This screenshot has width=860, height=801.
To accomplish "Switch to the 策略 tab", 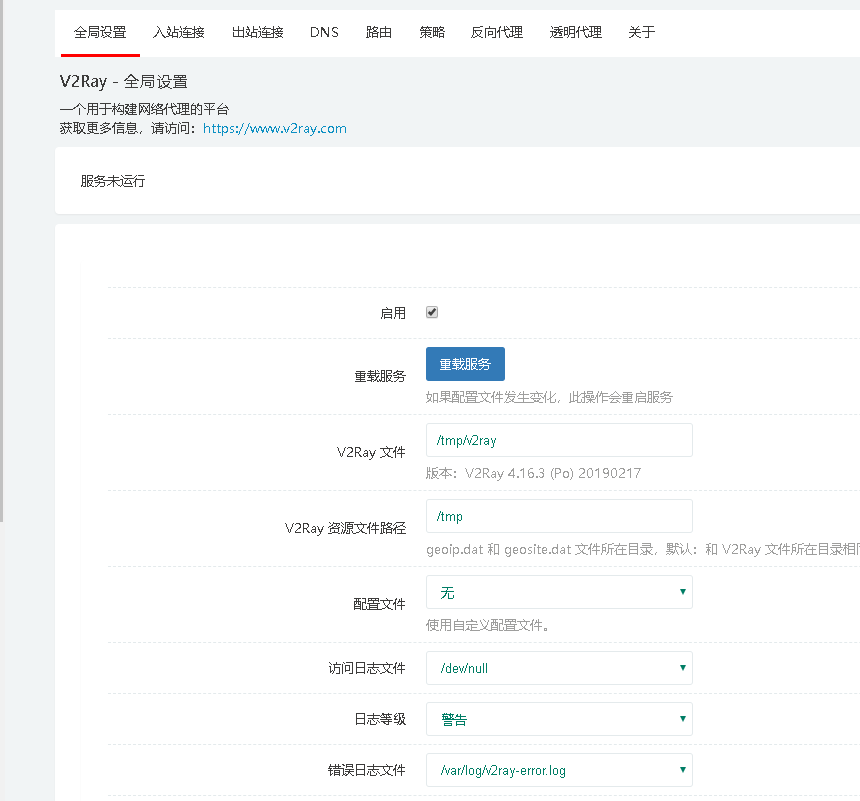I will tap(432, 32).
